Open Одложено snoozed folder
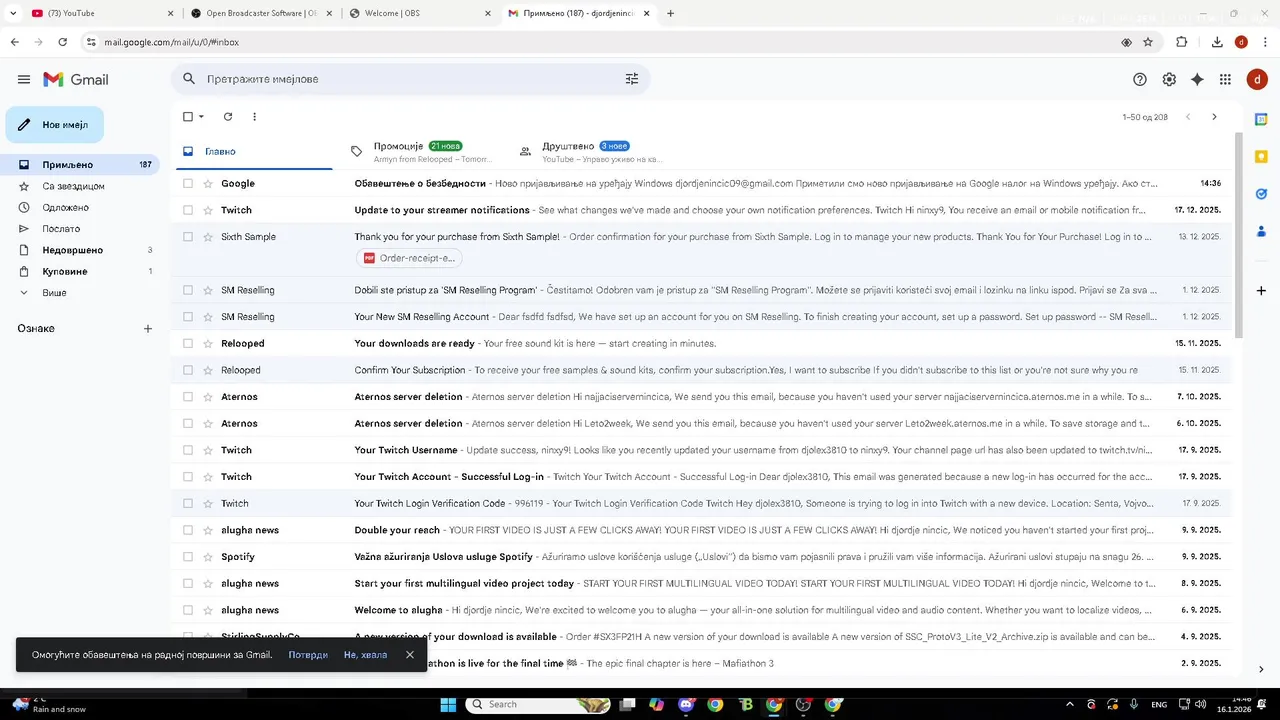 66,208
